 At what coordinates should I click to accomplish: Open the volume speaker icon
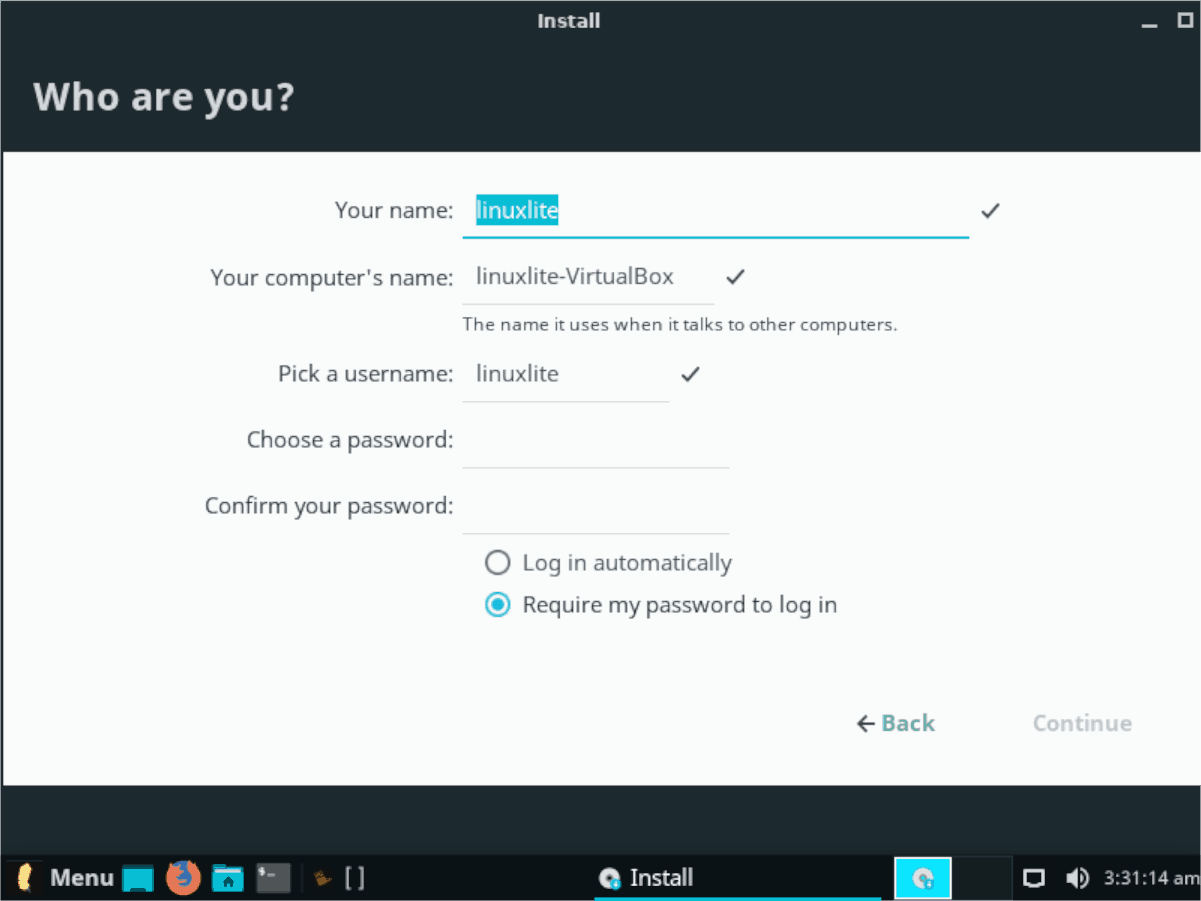[x=1077, y=879]
